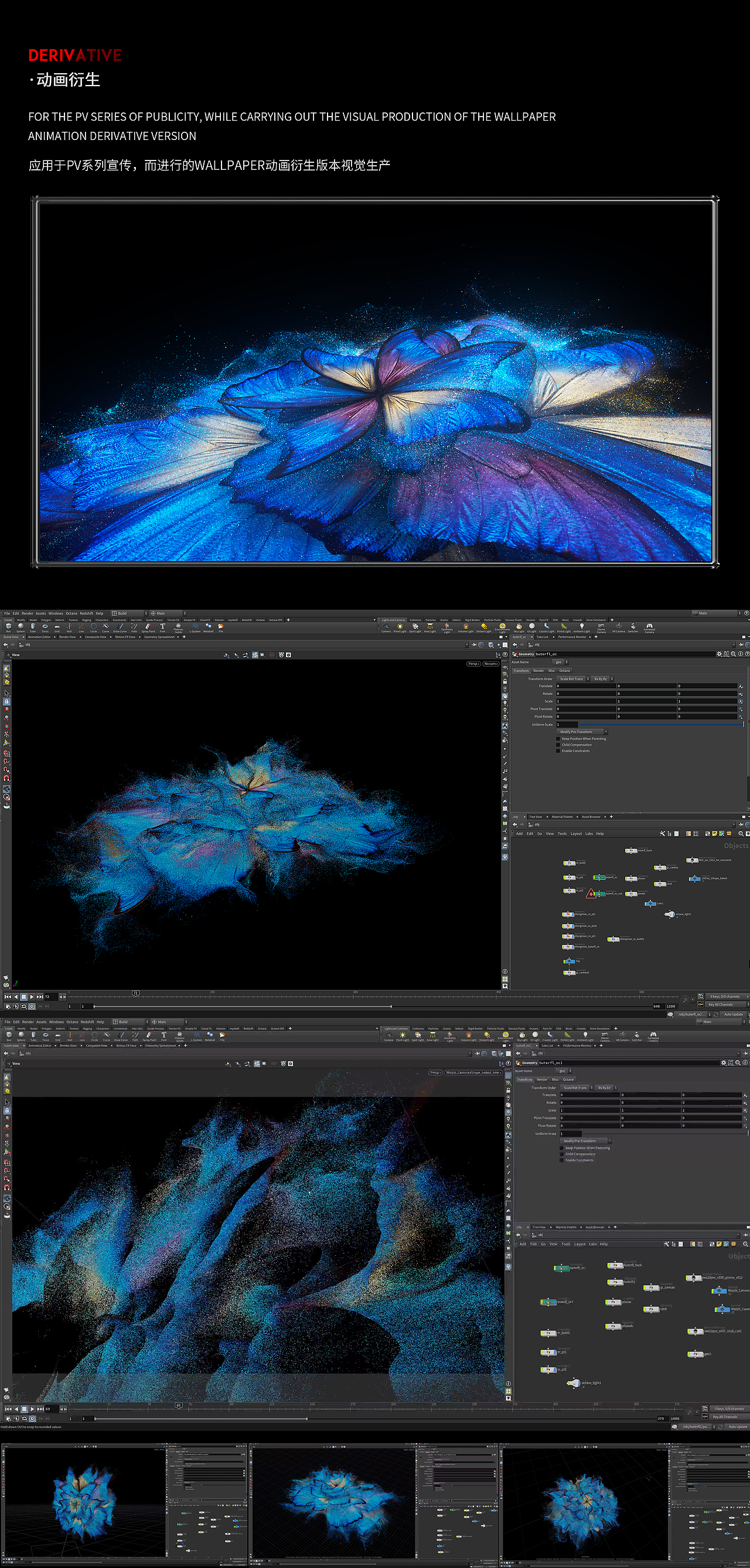Select the Metaball tool in upper Houdini shelf
This screenshot has width=750, height=1568.
point(208,627)
